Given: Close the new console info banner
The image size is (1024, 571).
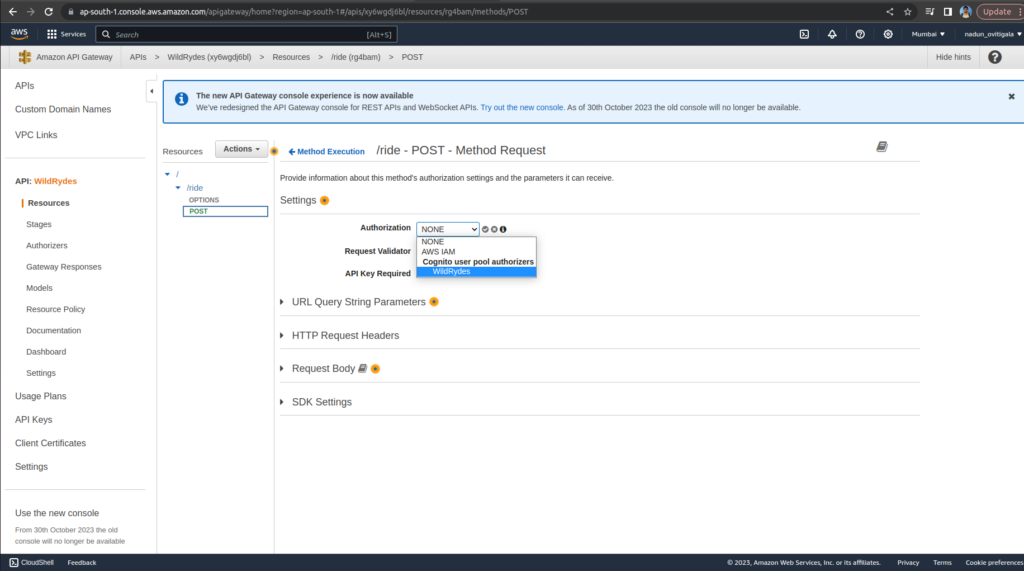Looking at the screenshot, I should [x=1012, y=96].
